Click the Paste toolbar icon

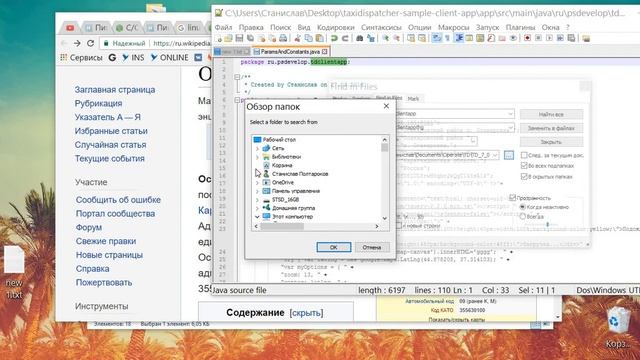319,39
